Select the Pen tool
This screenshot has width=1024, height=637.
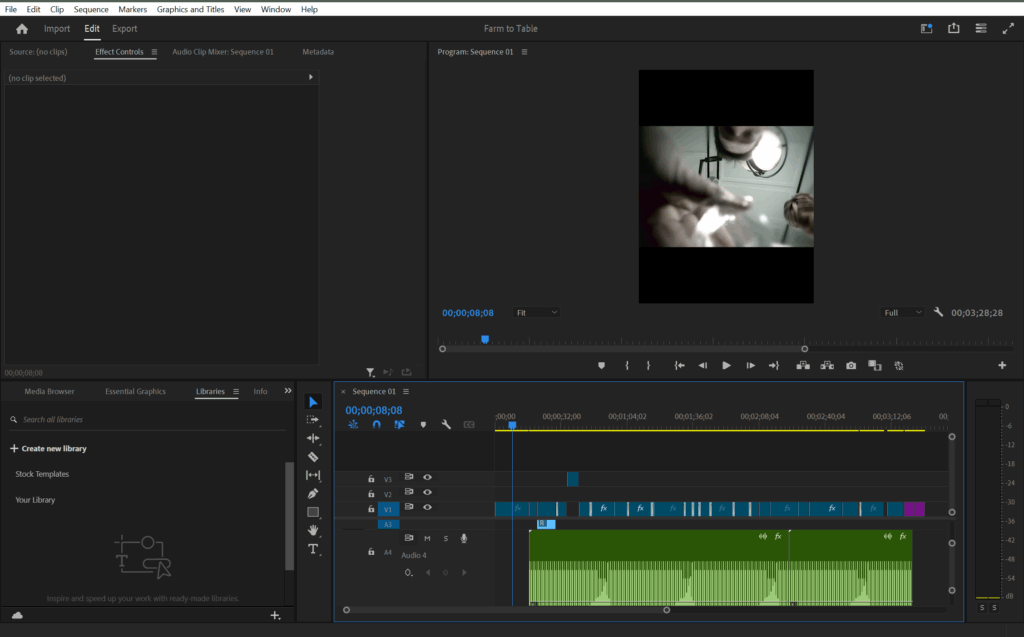313,493
